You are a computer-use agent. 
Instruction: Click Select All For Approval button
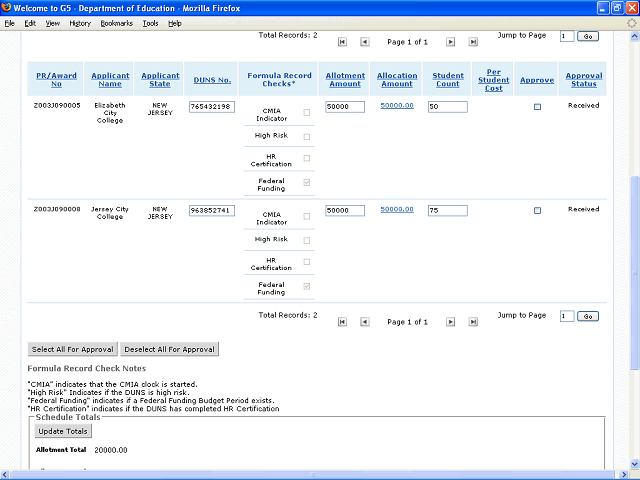[72, 350]
